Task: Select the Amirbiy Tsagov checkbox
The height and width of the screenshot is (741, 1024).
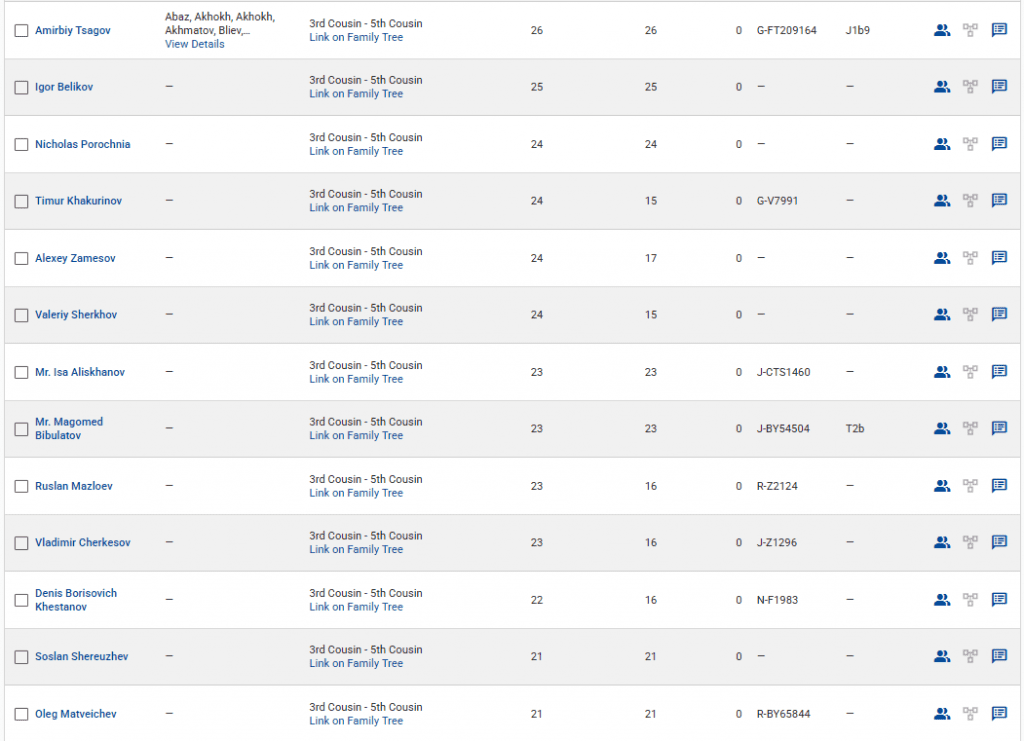Action: [21, 31]
